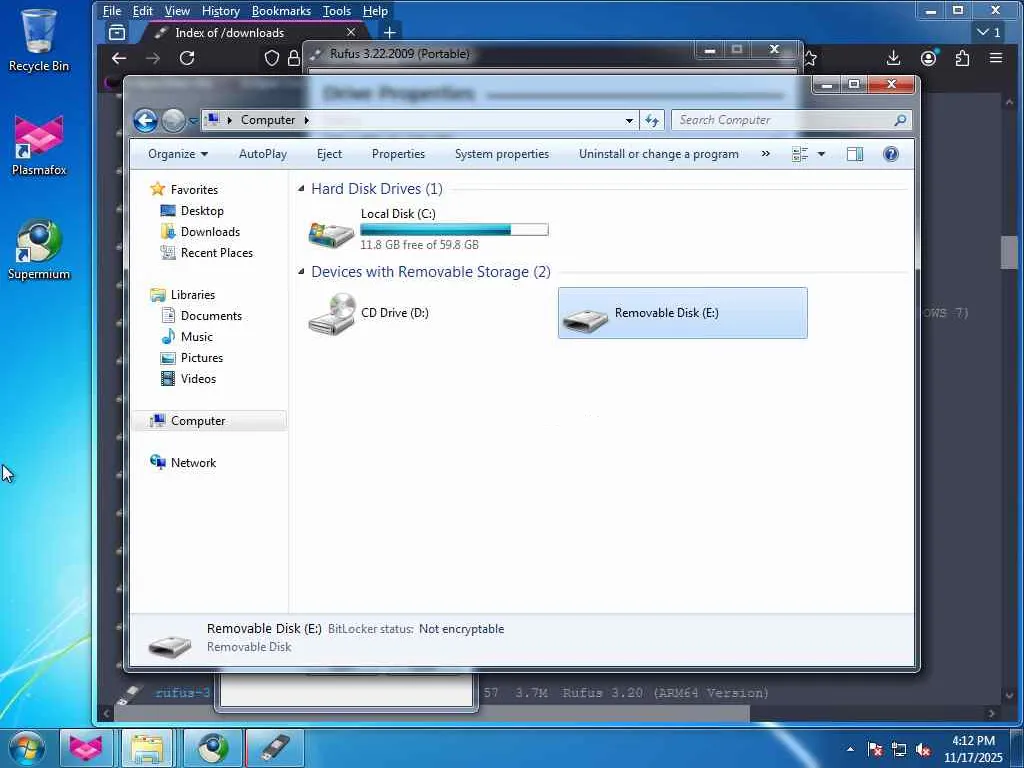Image resolution: width=1024 pixels, height=768 pixels.
Task: Click the Change your view icon
Action: [x=800, y=154]
